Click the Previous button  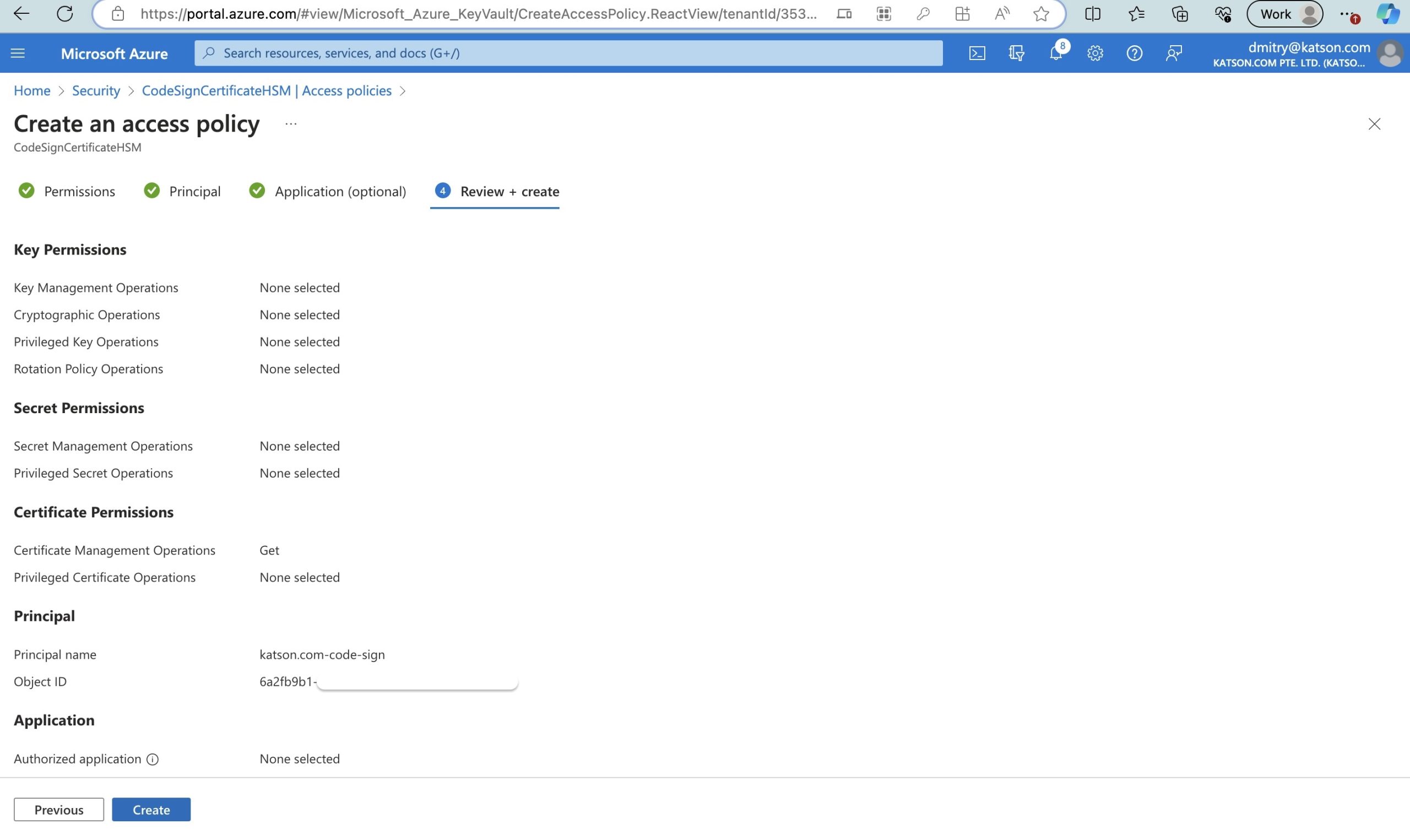(59, 810)
